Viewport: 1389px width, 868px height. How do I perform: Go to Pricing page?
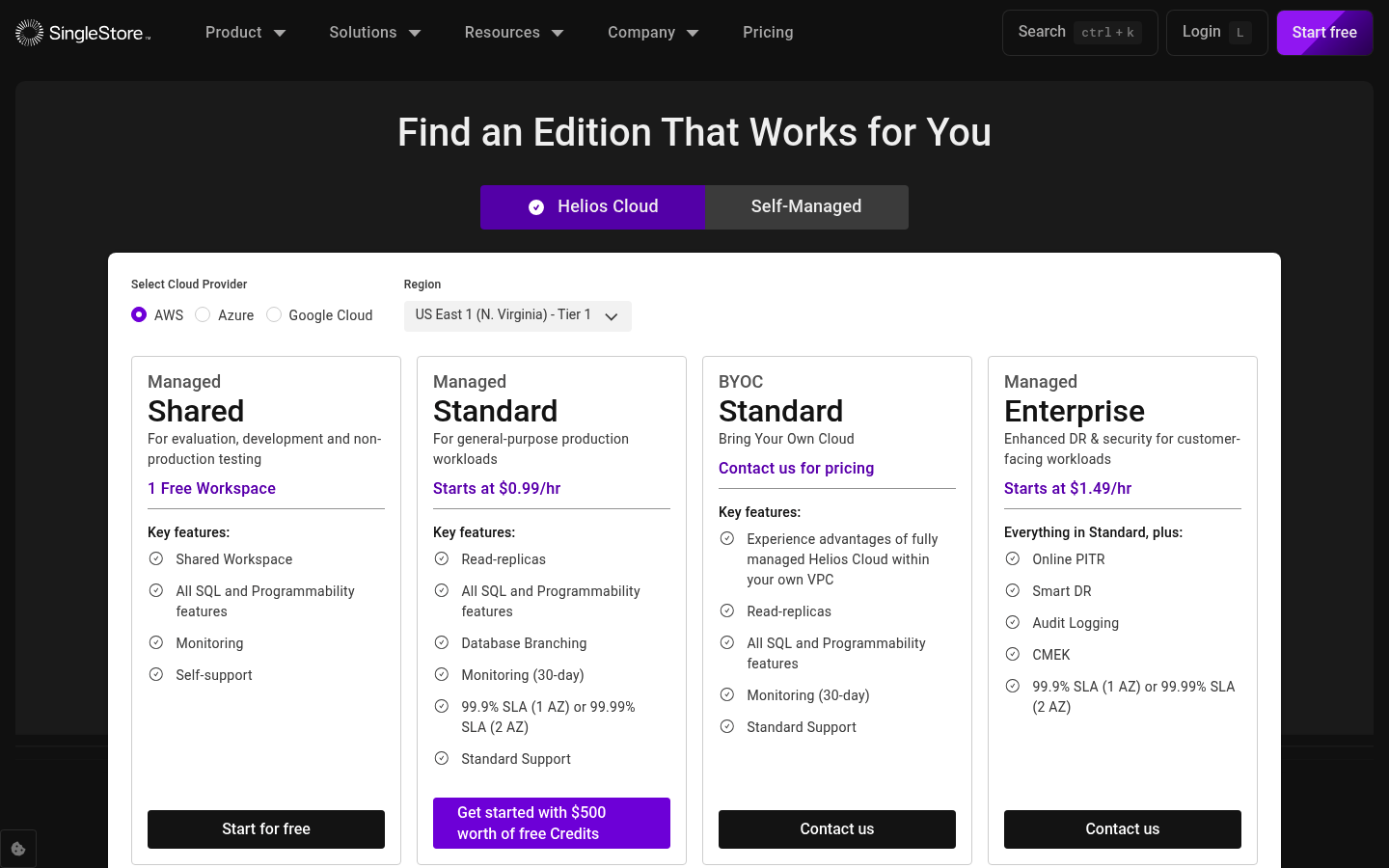coord(768,33)
